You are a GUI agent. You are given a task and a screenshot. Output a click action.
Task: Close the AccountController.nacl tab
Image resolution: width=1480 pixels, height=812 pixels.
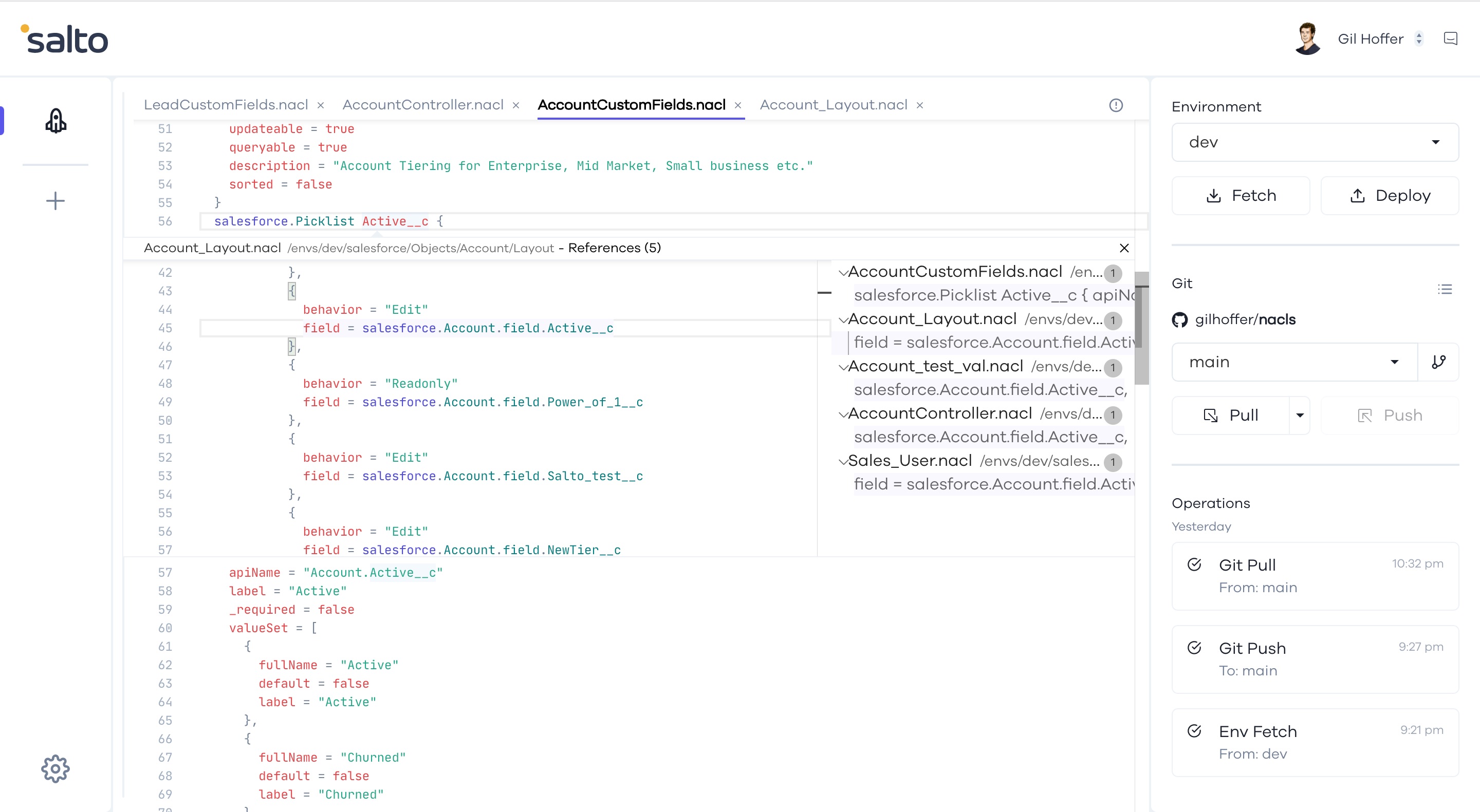[516, 105]
